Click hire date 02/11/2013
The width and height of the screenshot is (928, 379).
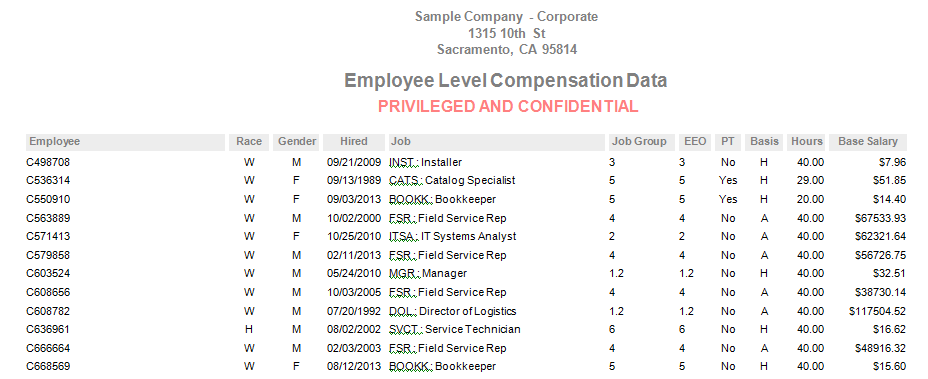point(354,255)
